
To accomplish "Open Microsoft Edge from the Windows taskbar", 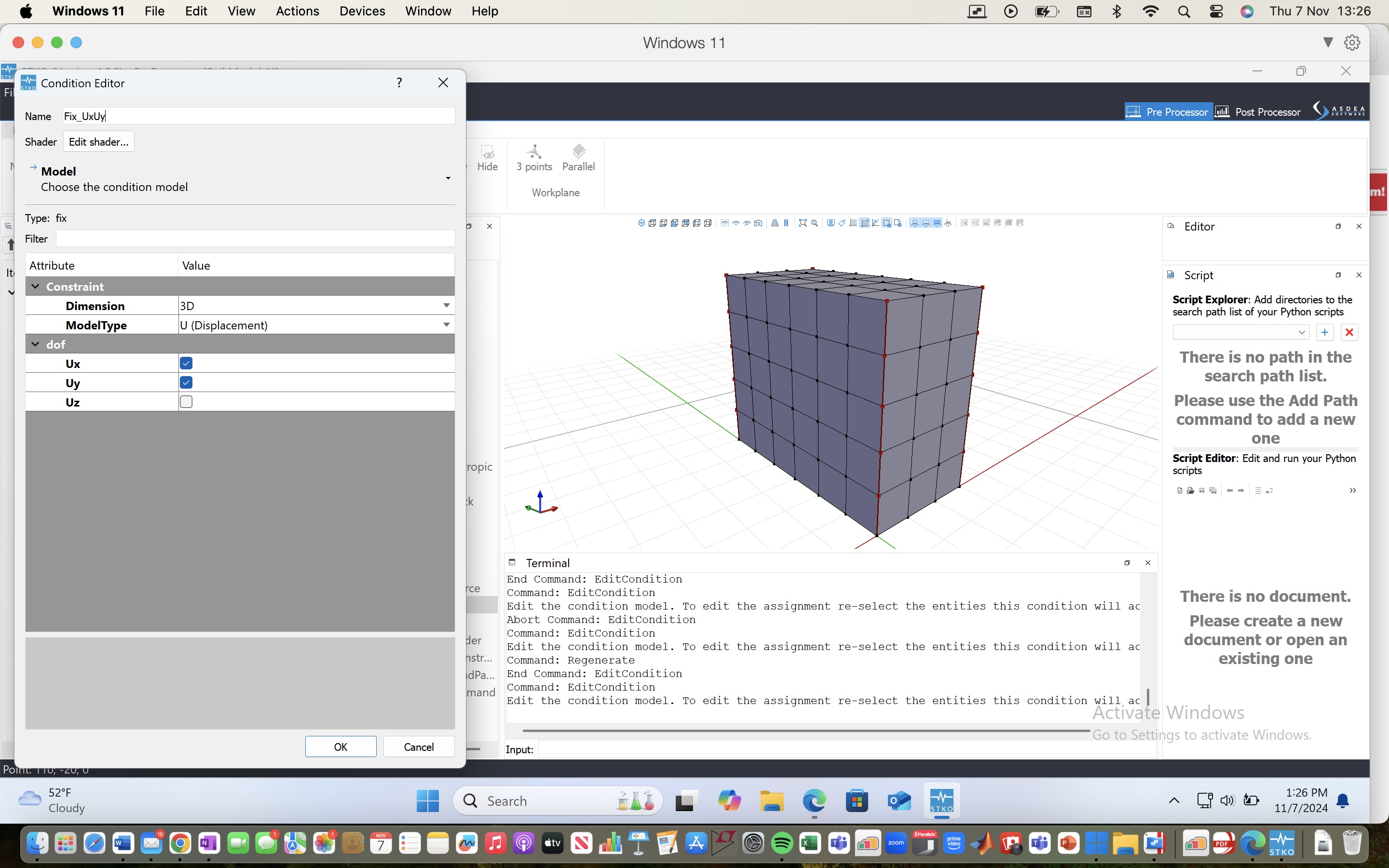I will [x=814, y=801].
